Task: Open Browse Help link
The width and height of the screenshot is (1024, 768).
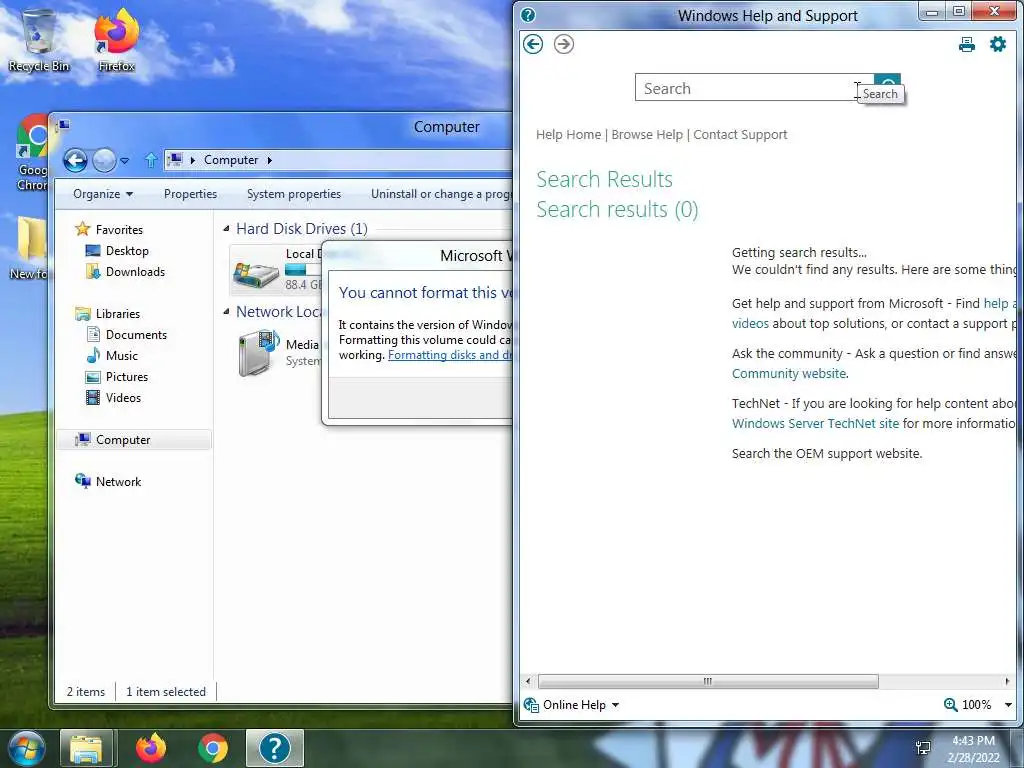Action: 647,135
